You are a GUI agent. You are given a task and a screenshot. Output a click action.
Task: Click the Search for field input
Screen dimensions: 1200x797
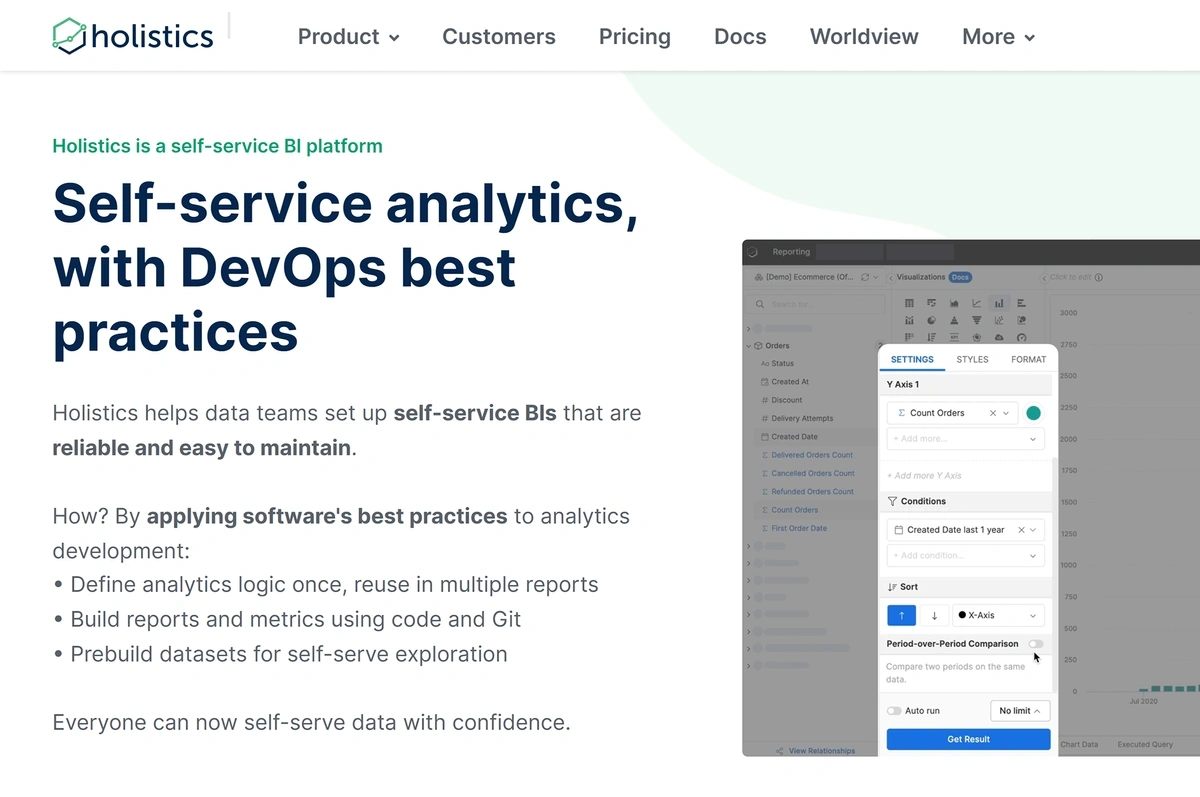tap(815, 304)
